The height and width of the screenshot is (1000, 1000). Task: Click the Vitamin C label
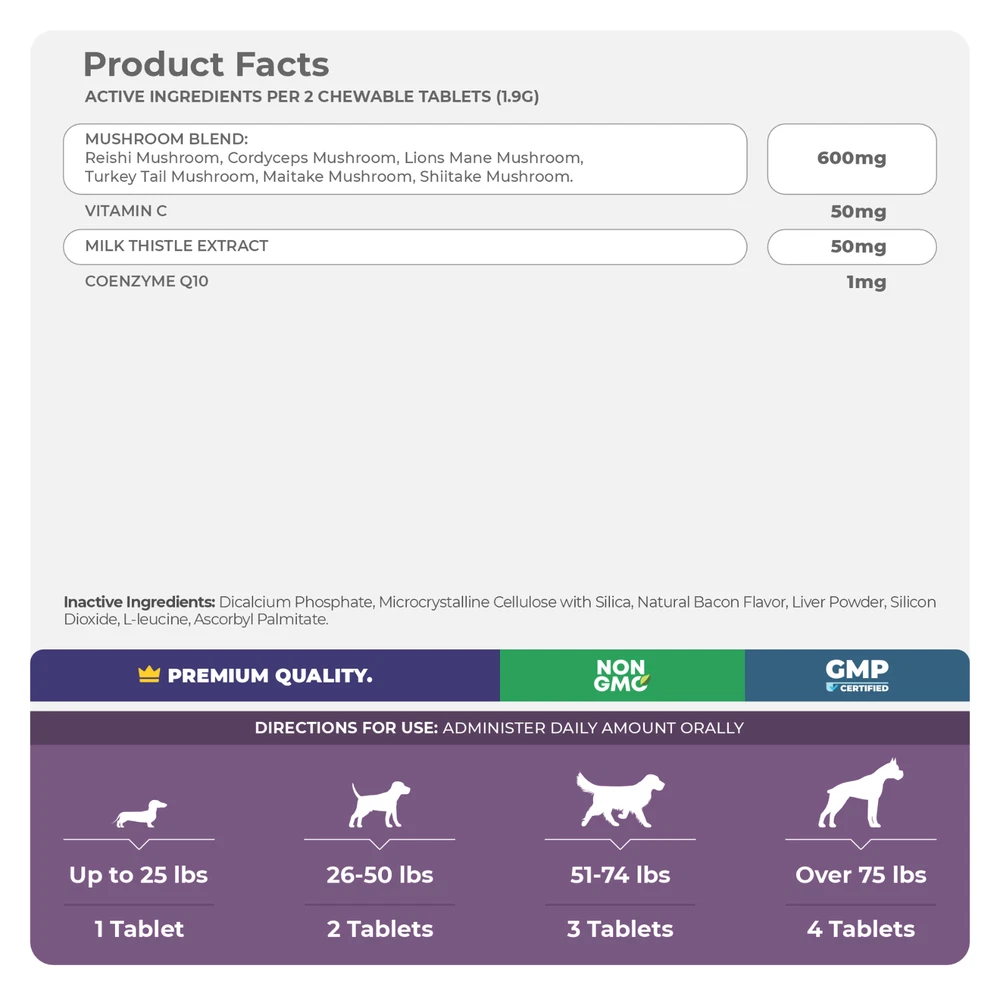pyautogui.click(x=126, y=211)
